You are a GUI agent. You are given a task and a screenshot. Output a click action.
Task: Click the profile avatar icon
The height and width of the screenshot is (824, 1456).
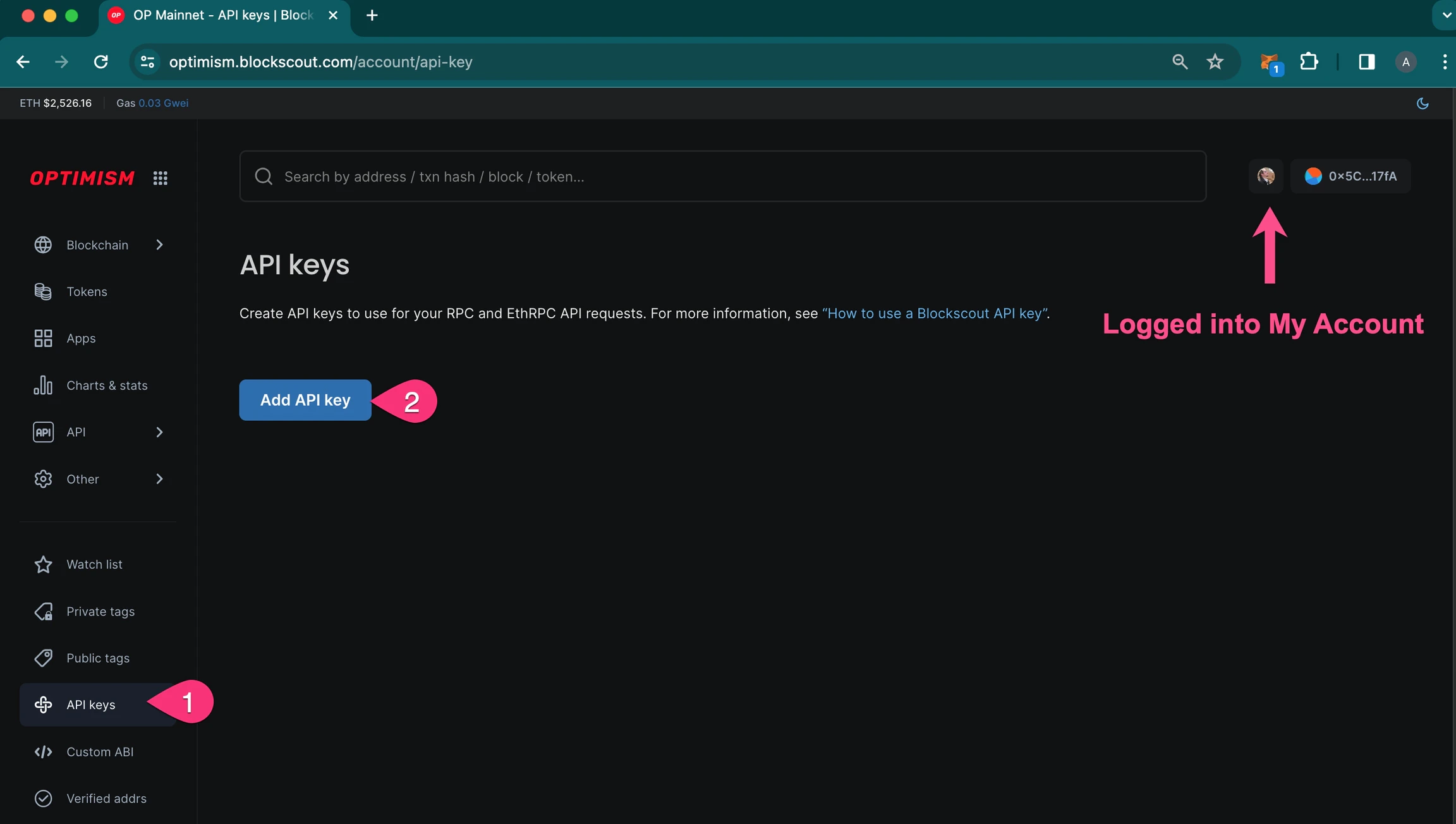[x=1266, y=176]
